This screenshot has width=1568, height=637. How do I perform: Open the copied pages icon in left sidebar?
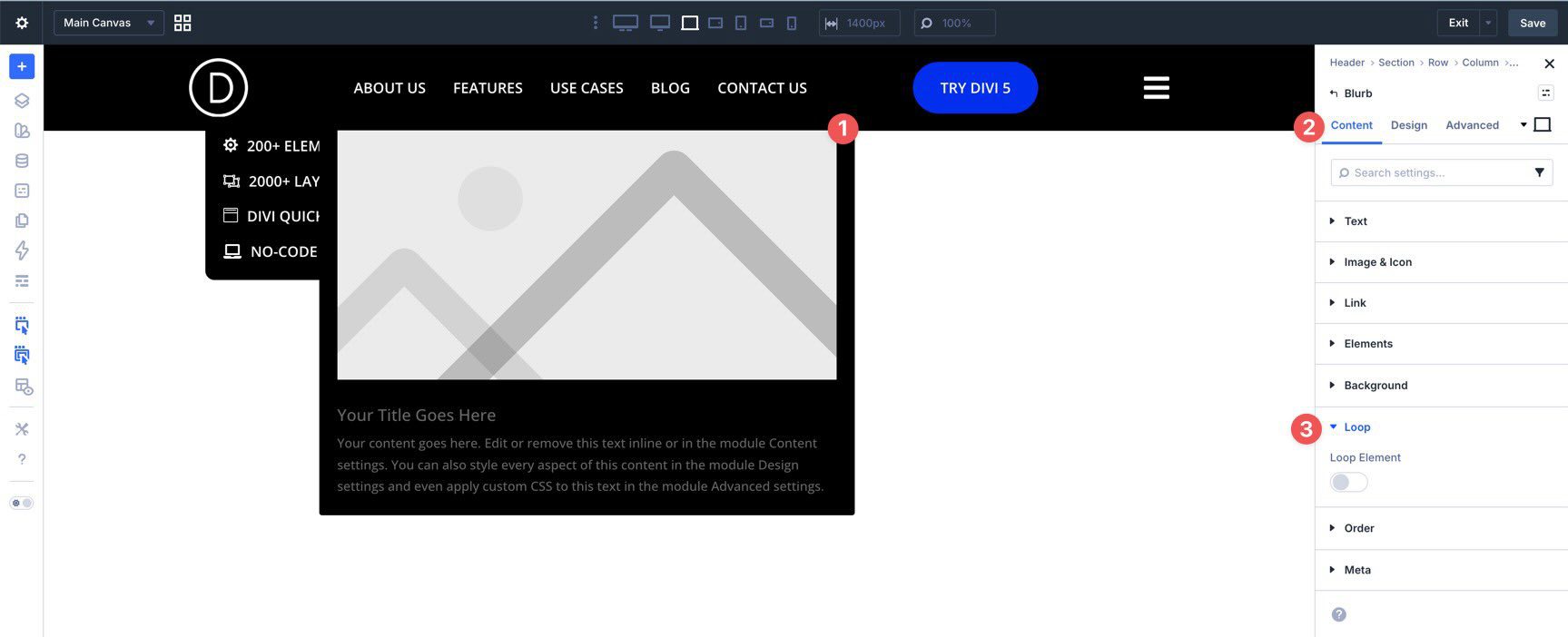22,220
